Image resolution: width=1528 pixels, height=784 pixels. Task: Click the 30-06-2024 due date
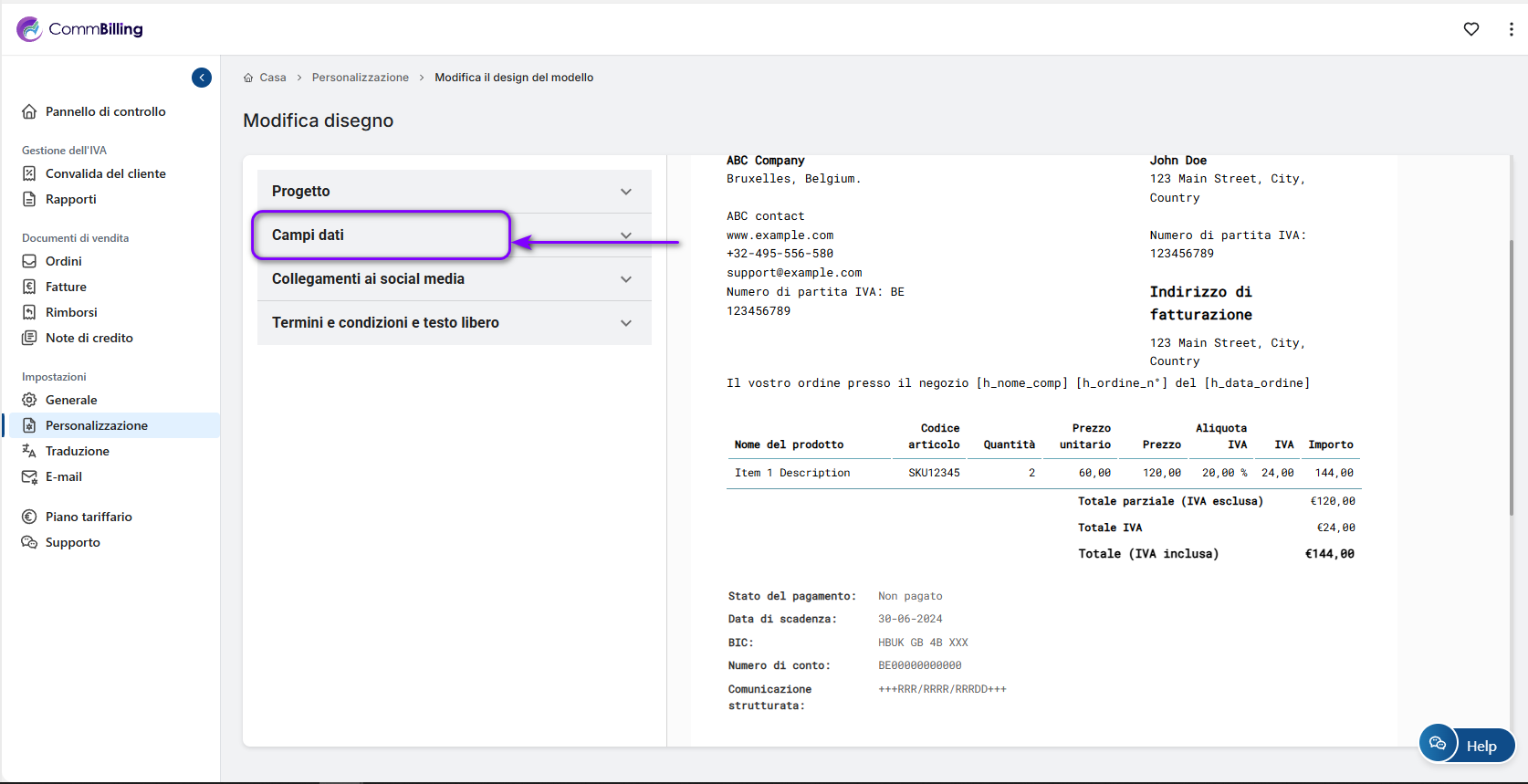[x=910, y=619]
